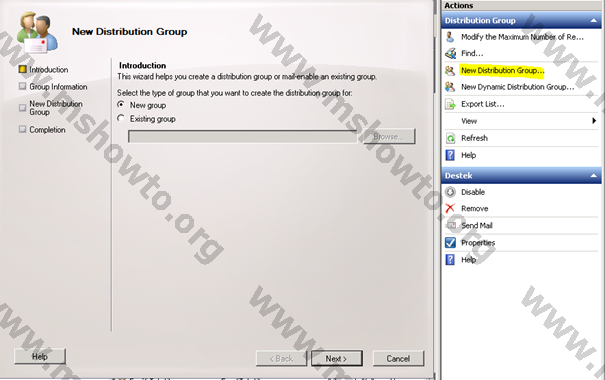Select the New Distribution Group wizard step
This screenshot has width=605, height=380.
click(x=56, y=108)
